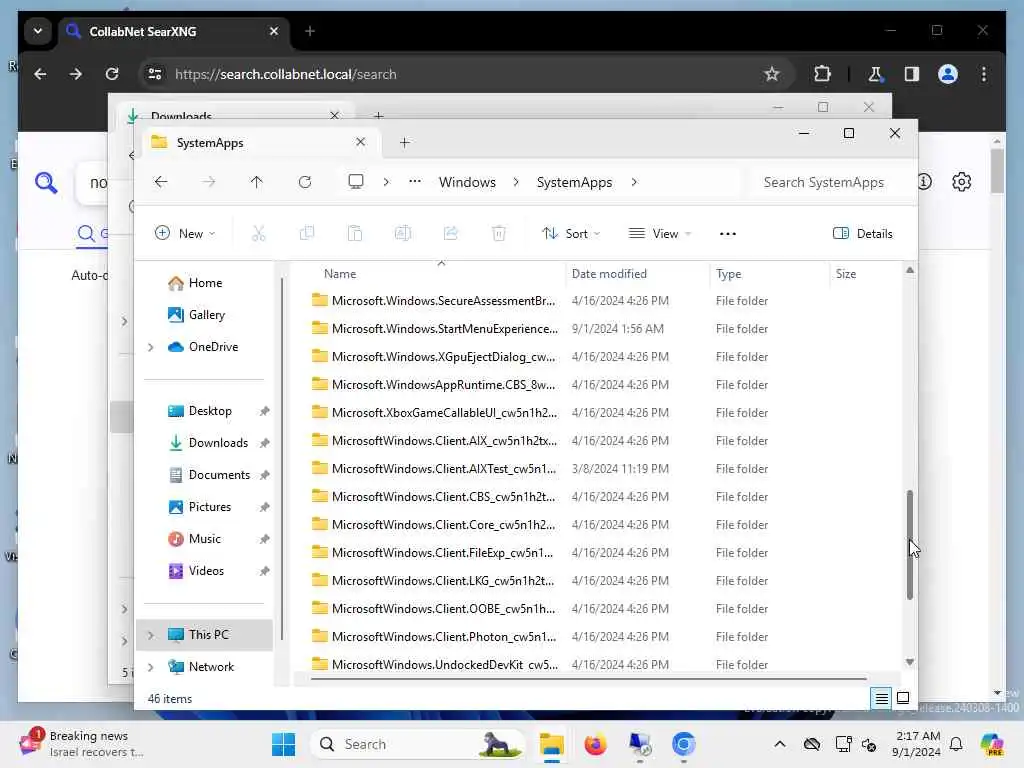Reload the SearXNG page in Chrome
The image size is (1024, 768).
pos(112,74)
